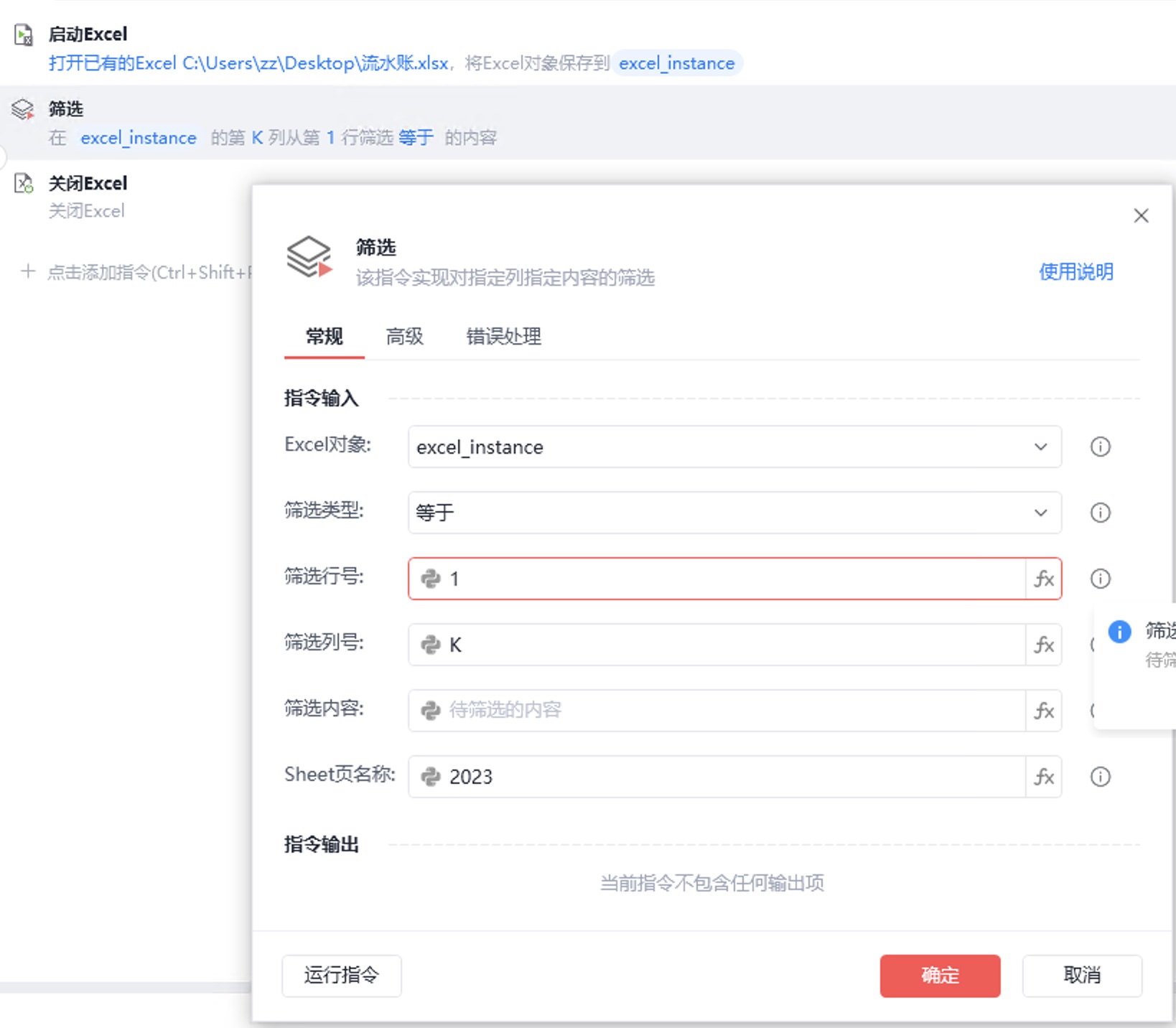
Task: Click the excel_instance link in the 筛选 step
Action: pos(139,138)
